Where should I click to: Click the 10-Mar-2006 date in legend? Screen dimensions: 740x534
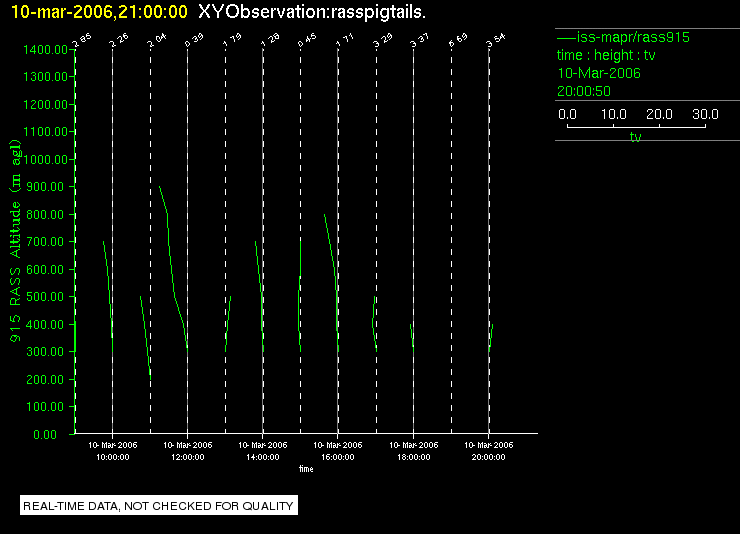coord(599,73)
